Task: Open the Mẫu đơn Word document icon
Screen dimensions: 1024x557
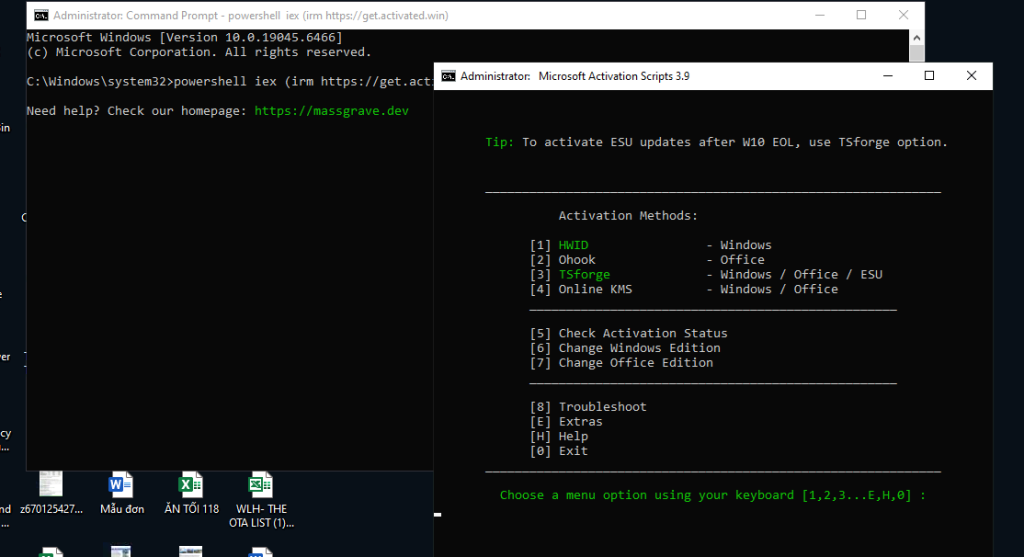Action: (x=121, y=487)
